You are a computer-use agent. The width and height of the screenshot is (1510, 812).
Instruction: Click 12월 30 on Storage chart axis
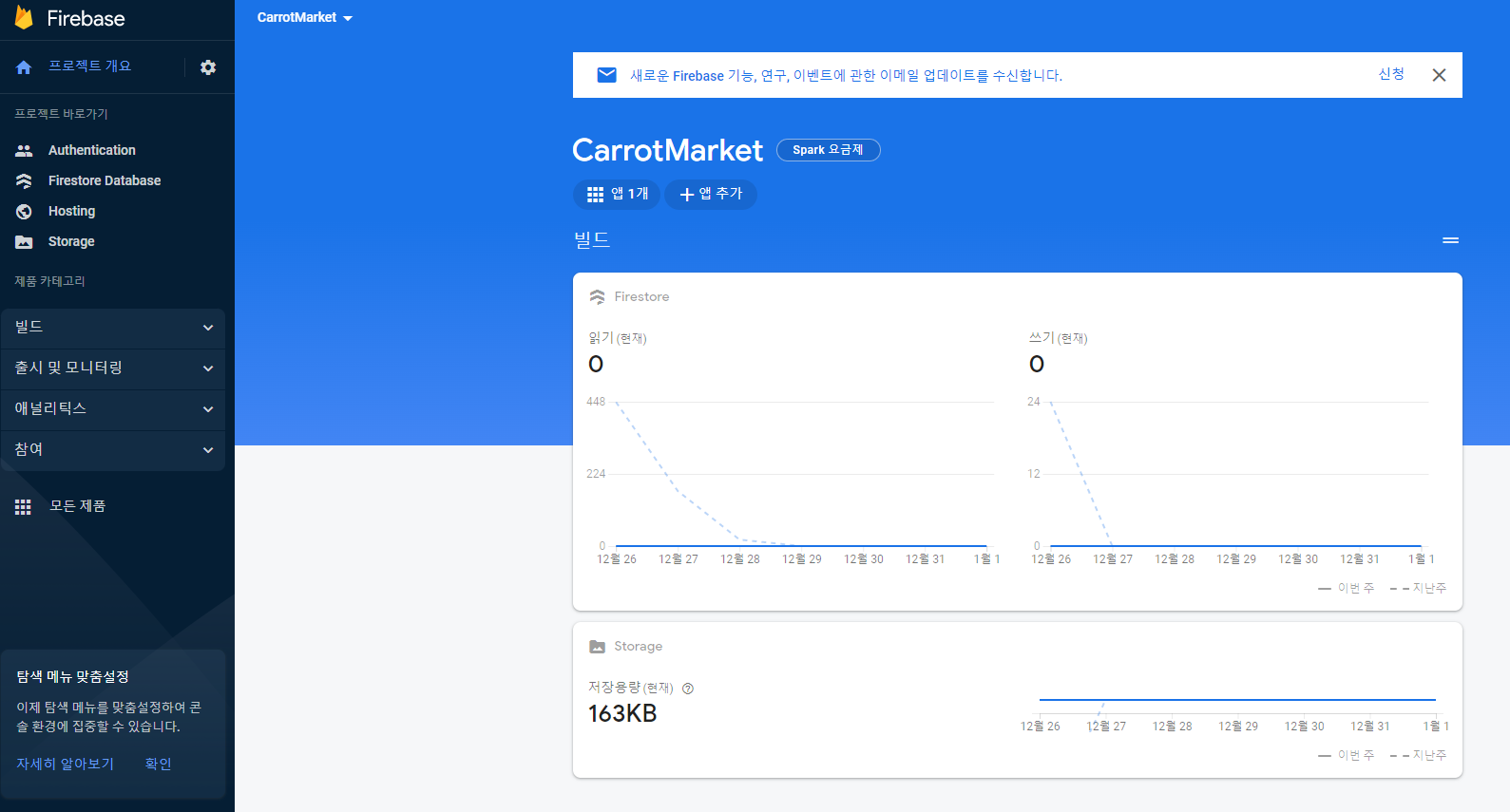(1304, 727)
